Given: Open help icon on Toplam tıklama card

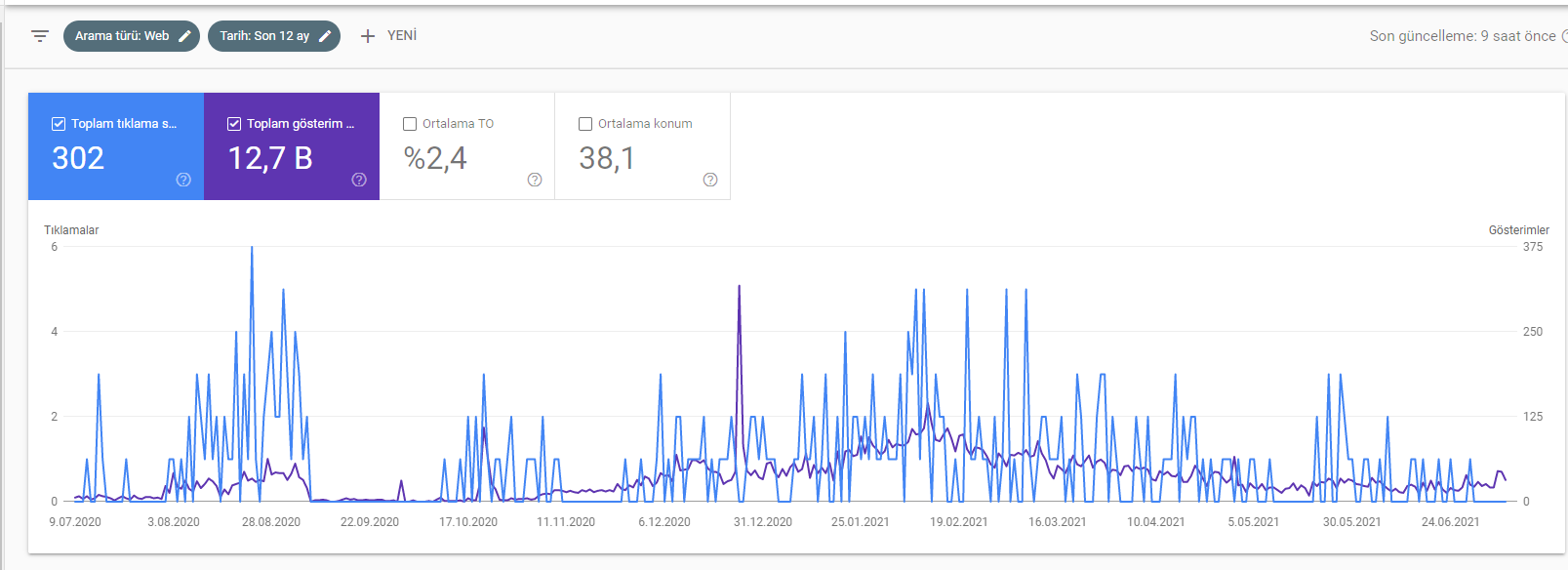Looking at the screenshot, I should pyautogui.click(x=183, y=180).
